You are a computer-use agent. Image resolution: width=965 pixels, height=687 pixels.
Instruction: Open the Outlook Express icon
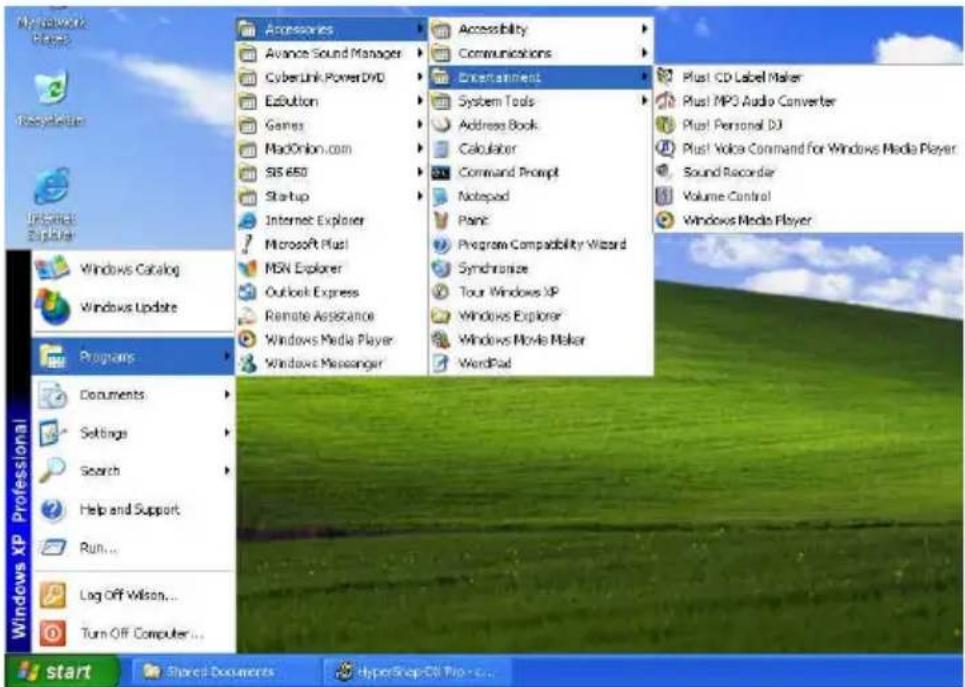point(247,292)
